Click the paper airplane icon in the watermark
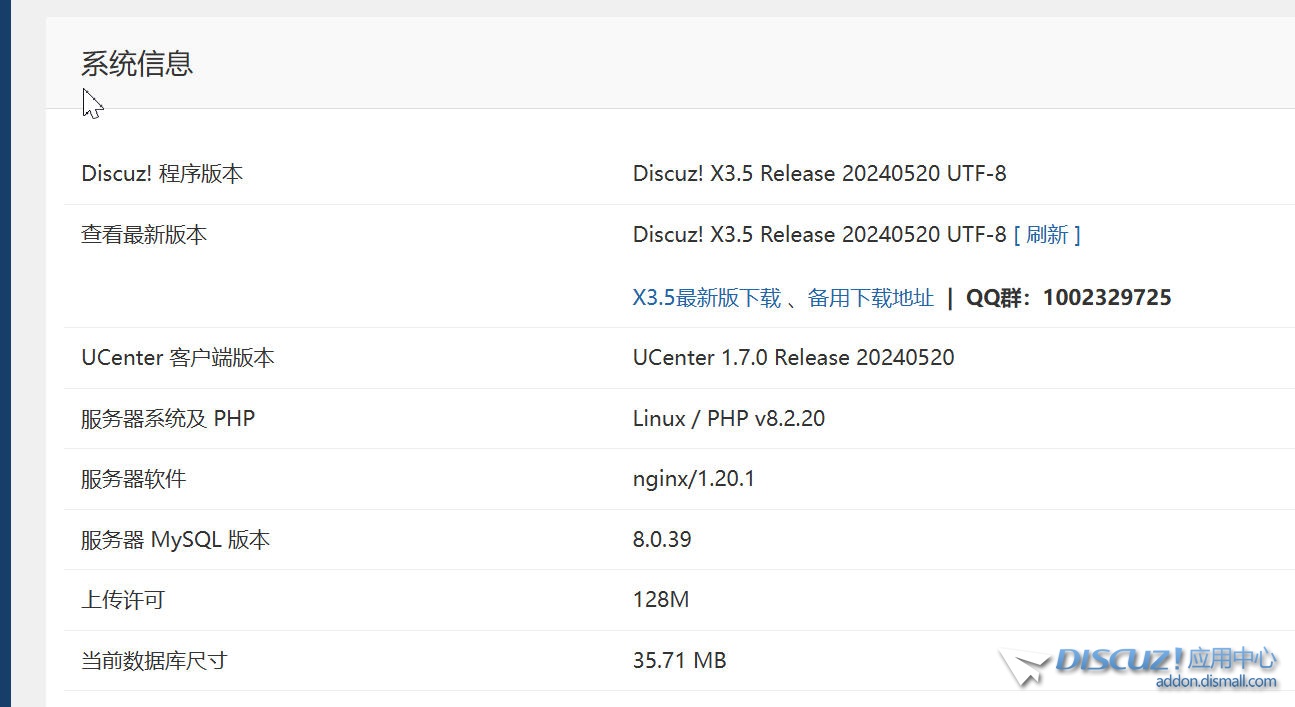The width and height of the screenshot is (1295, 707). click(x=1024, y=667)
